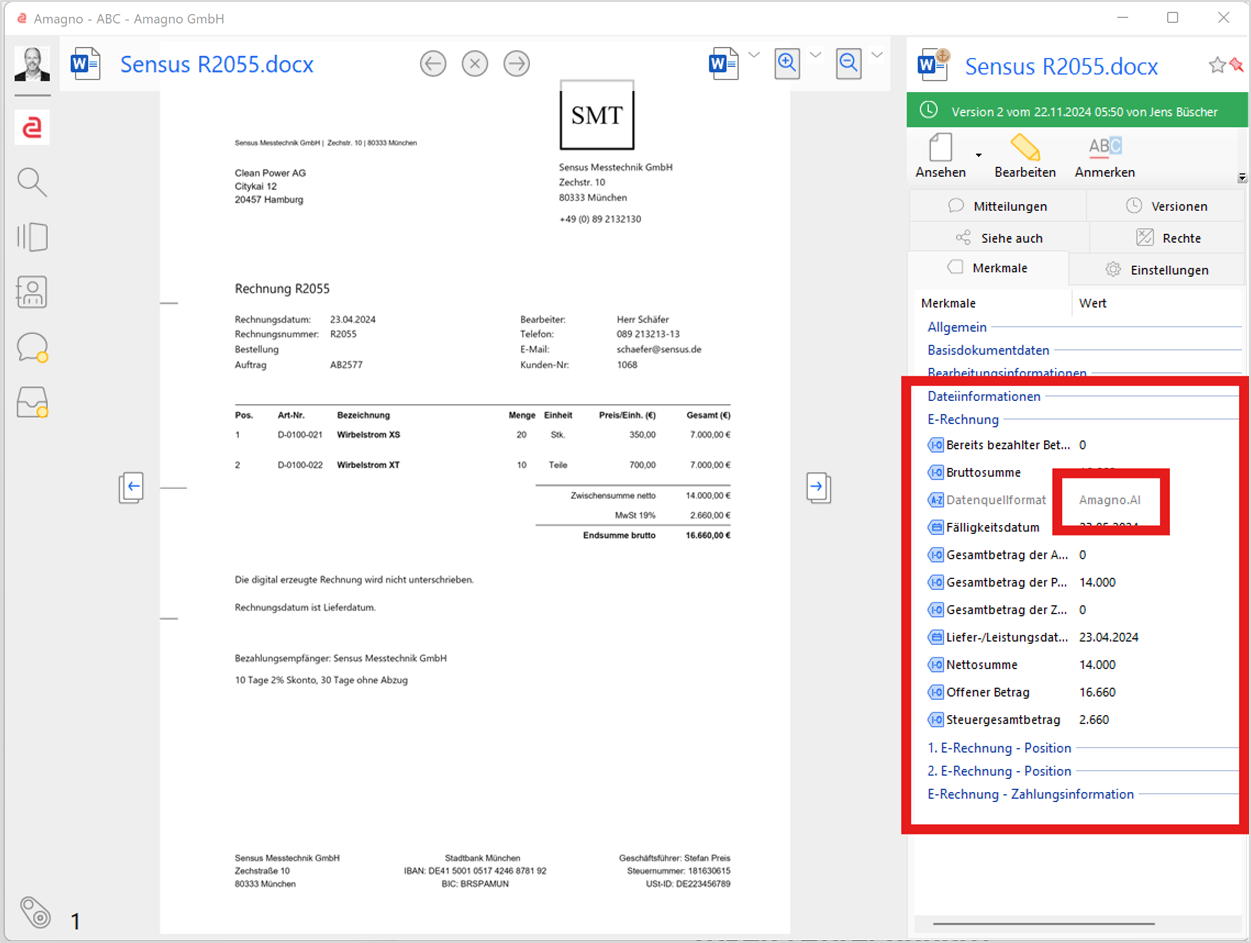Click the Anmerken button
The image size is (1251, 943).
click(1105, 156)
